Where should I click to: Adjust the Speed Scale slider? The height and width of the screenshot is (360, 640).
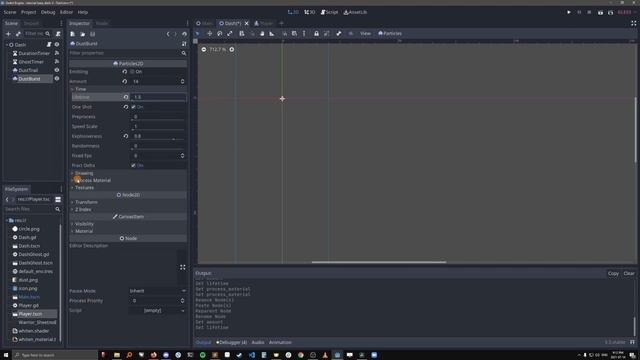point(158,130)
